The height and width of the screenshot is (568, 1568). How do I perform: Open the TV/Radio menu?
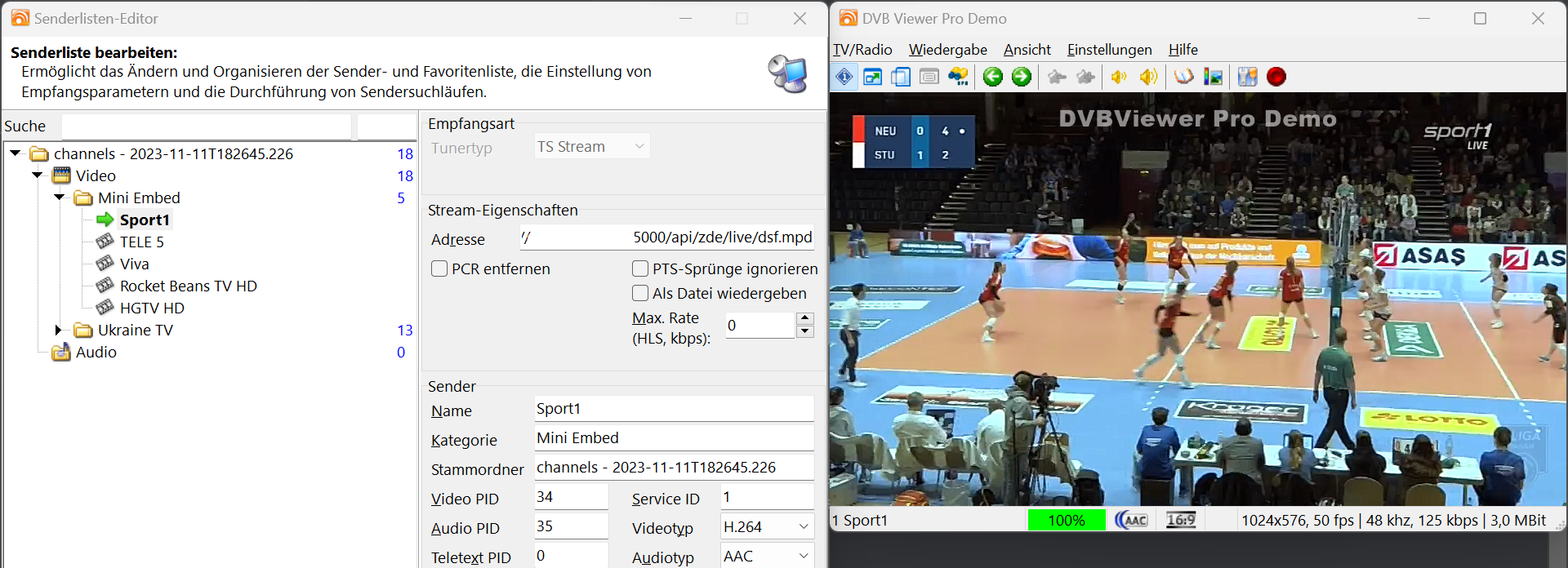click(x=862, y=50)
